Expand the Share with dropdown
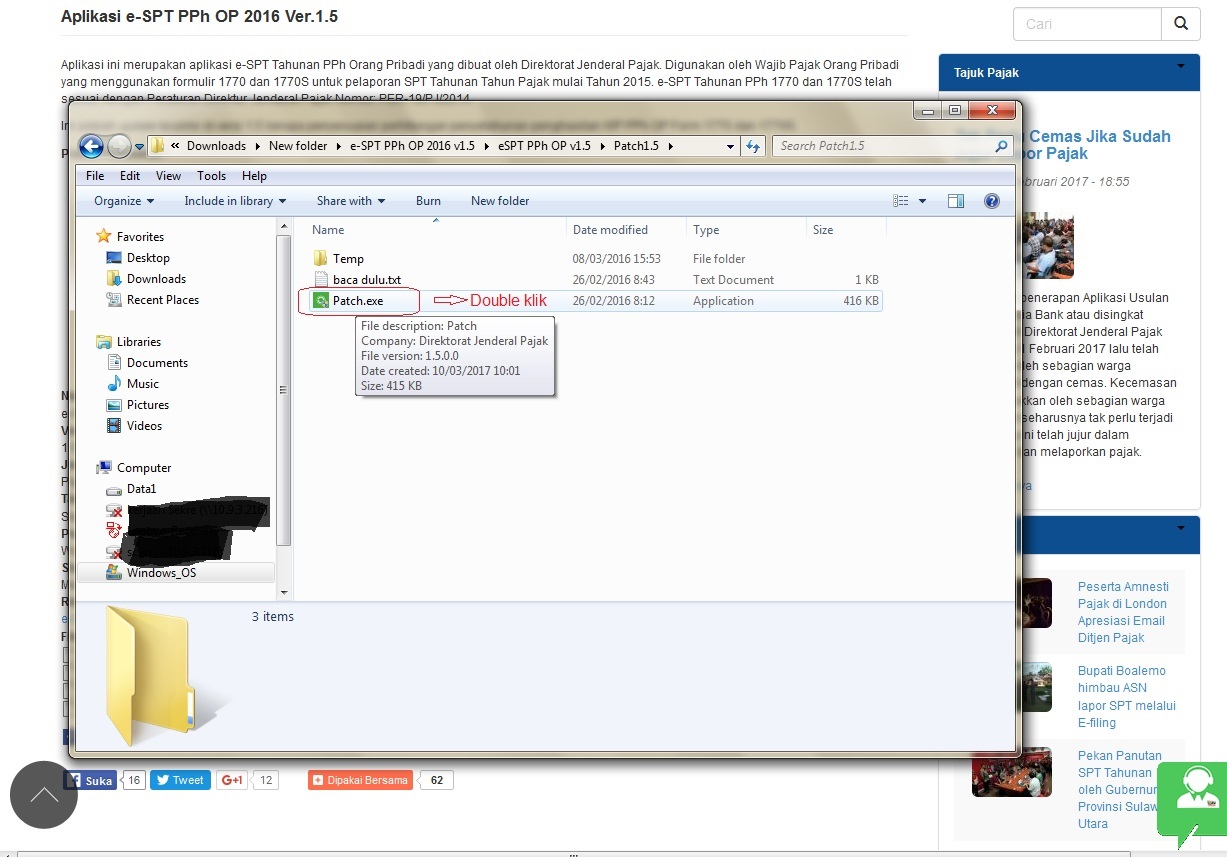Image resolution: width=1227 pixels, height=857 pixels. [351, 201]
